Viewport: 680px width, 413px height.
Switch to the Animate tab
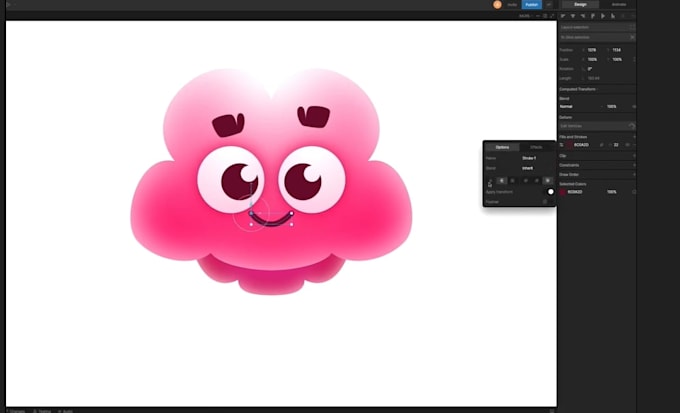[x=618, y=4]
